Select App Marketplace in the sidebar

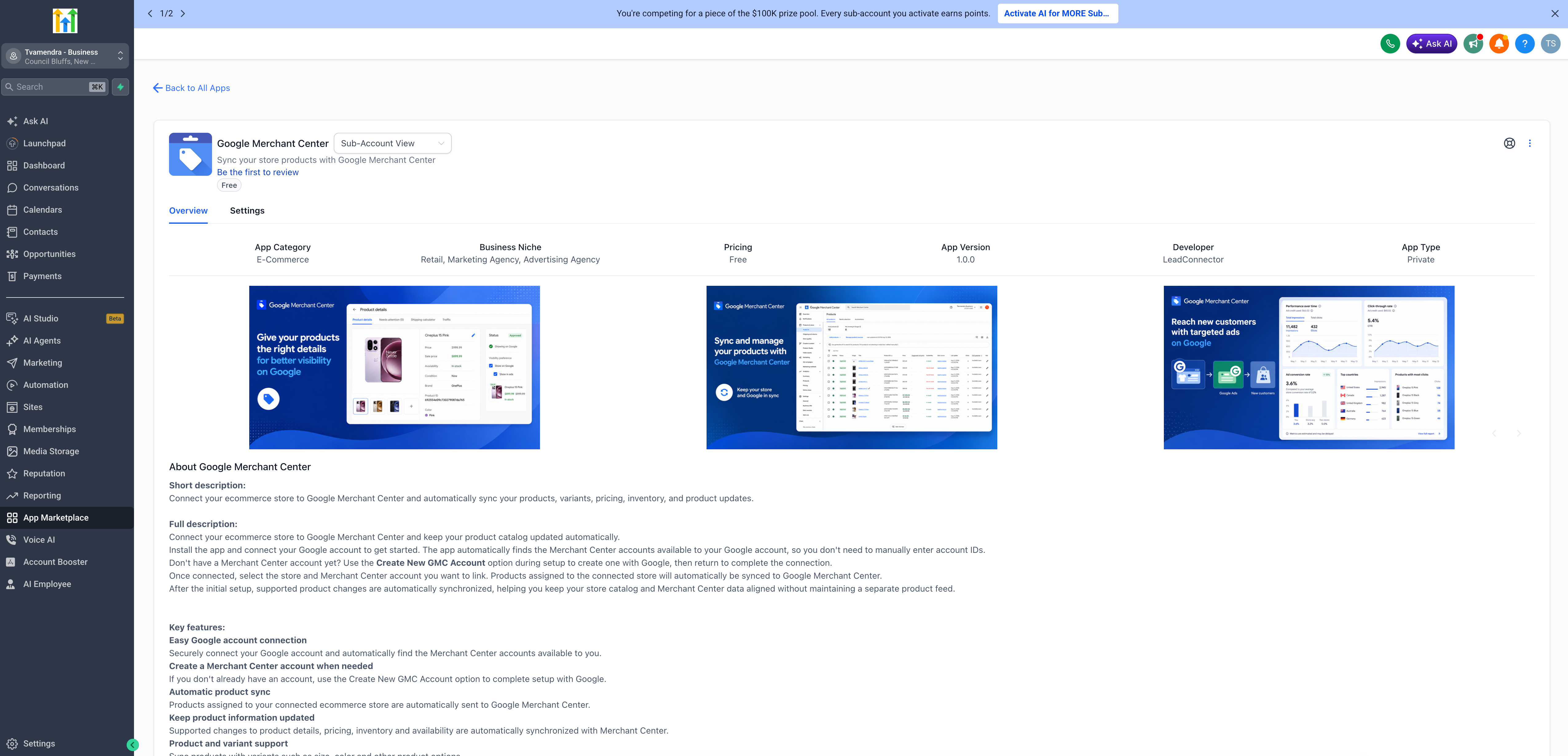click(67, 518)
